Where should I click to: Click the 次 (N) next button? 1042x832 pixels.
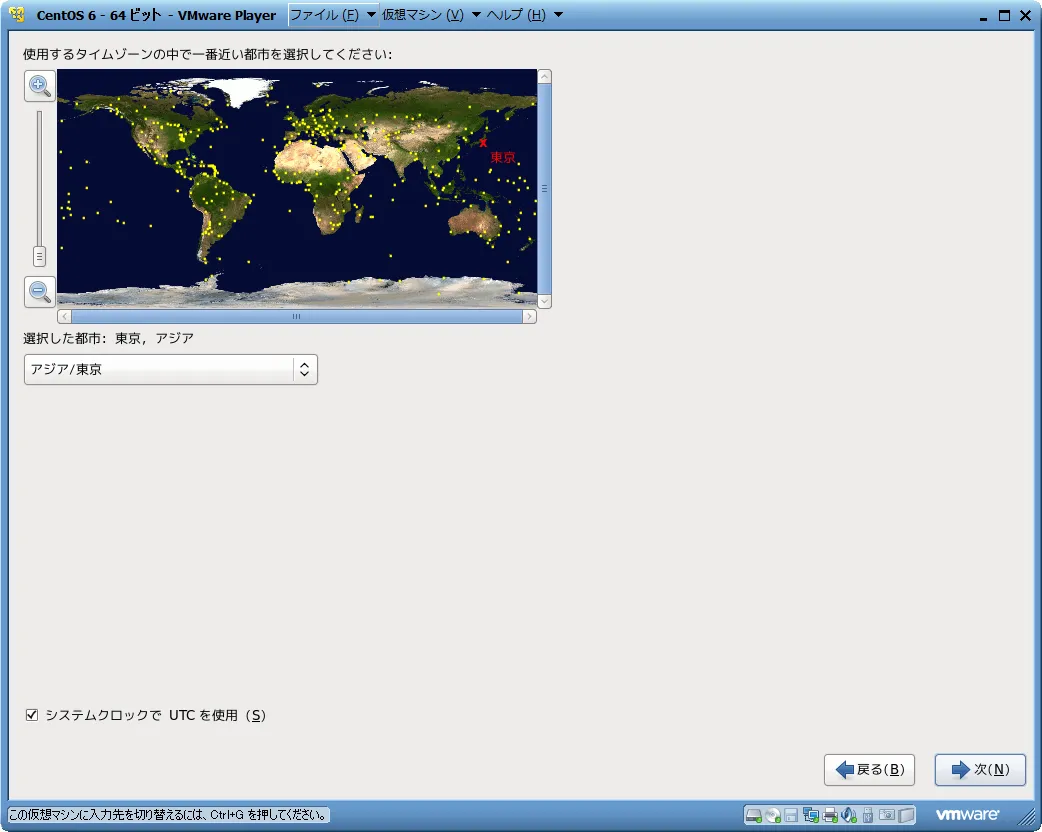click(x=980, y=770)
